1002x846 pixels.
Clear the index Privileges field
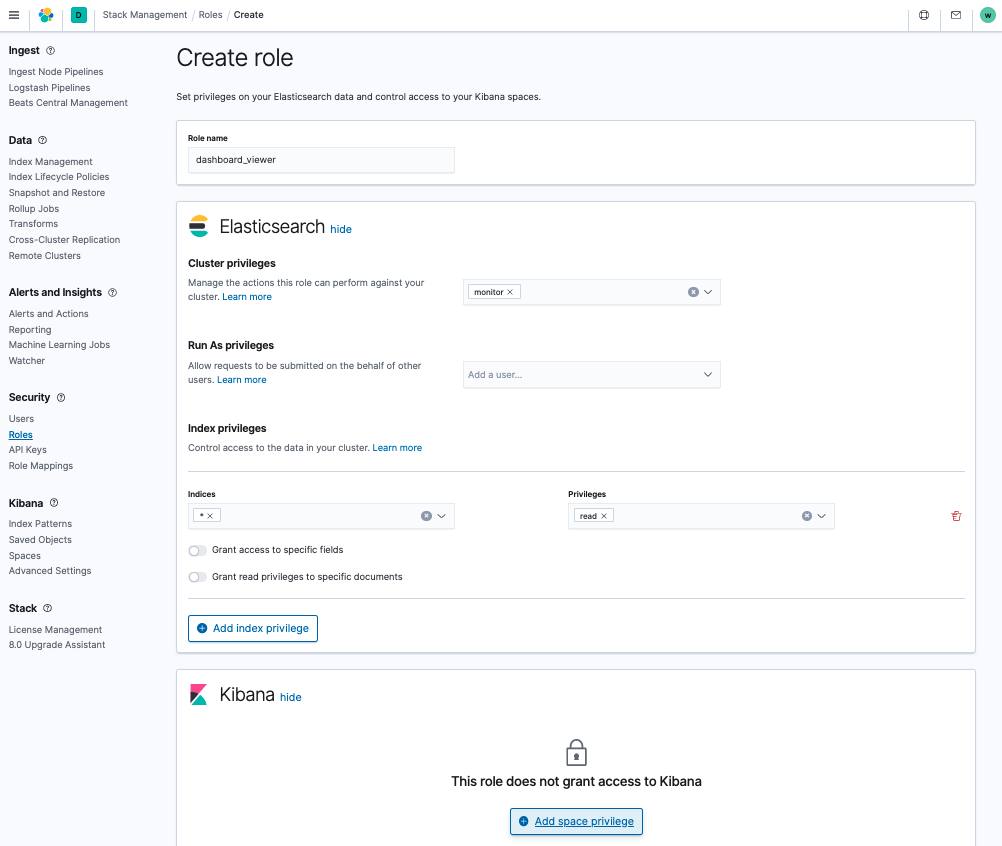pos(807,516)
